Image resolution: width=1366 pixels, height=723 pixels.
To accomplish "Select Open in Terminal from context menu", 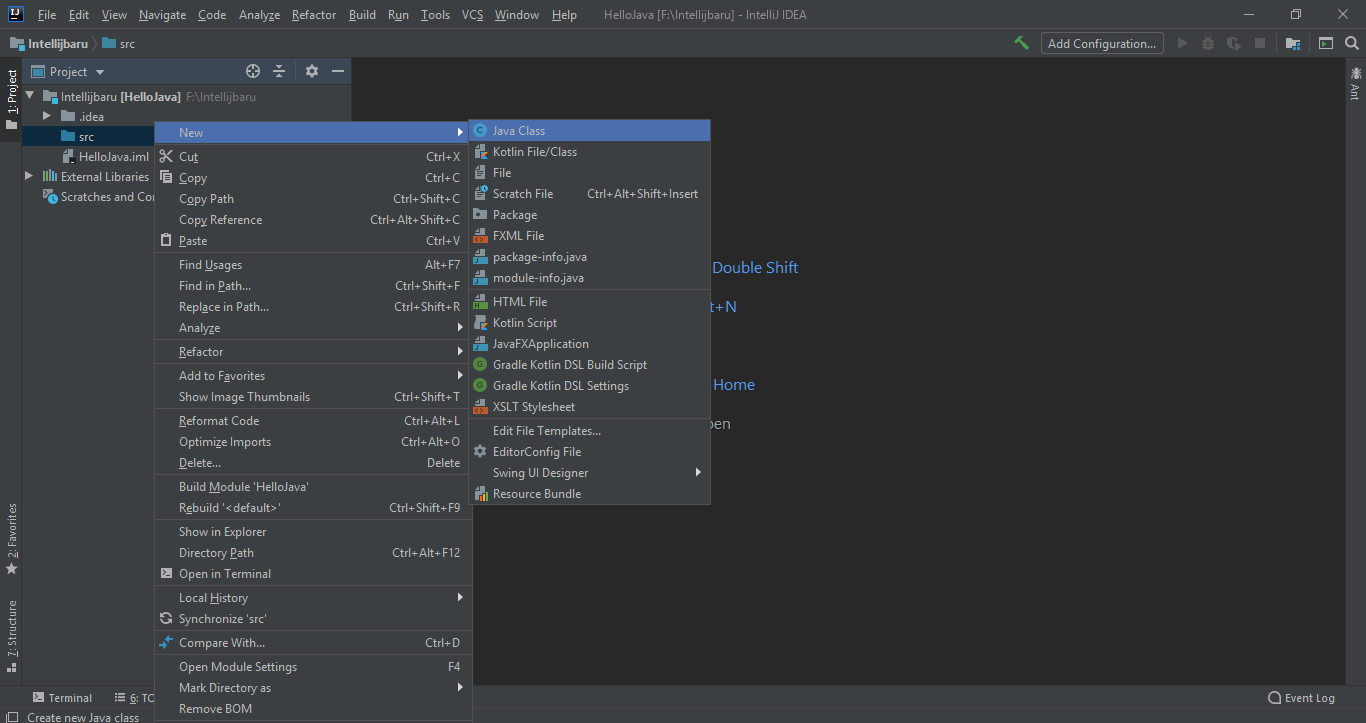I will pos(312,574).
